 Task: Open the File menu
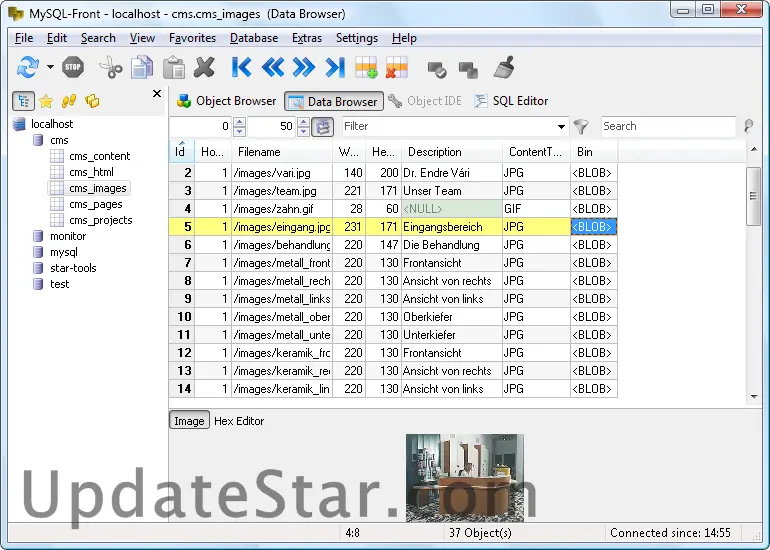point(24,38)
